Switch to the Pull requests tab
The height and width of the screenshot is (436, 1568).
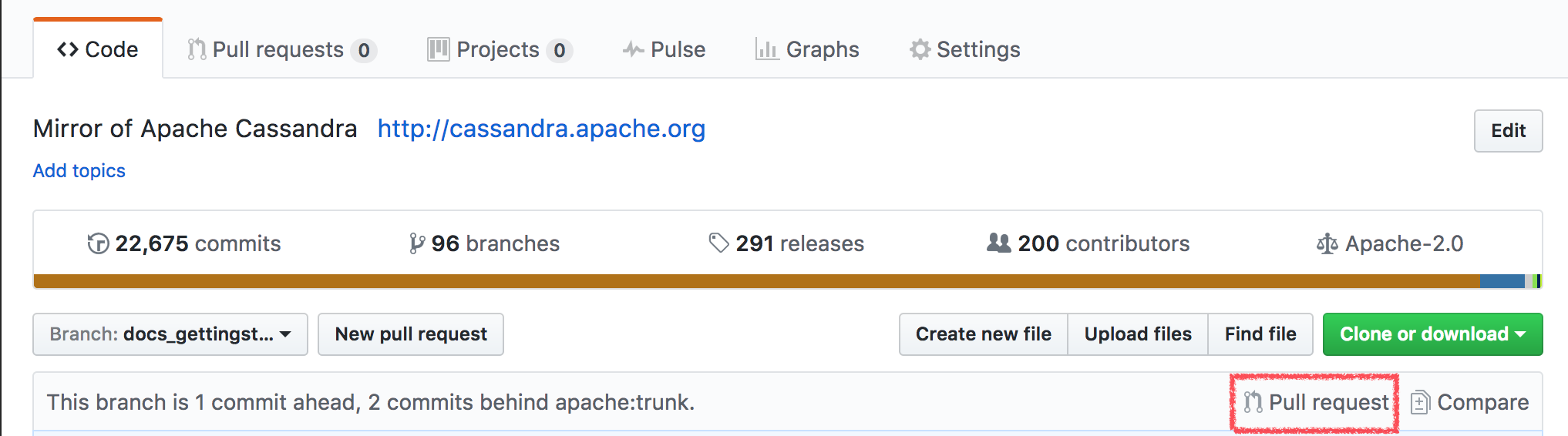click(x=281, y=49)
